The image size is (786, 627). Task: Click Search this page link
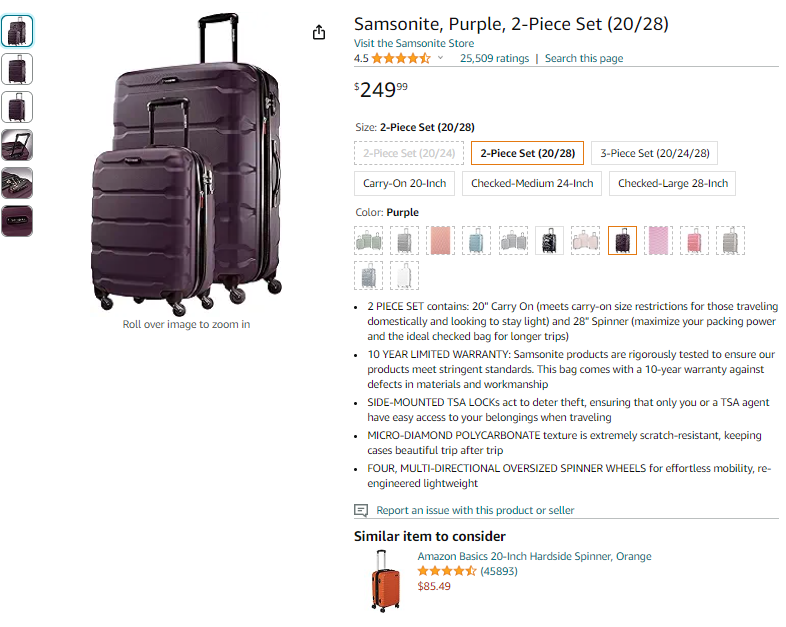584,58
